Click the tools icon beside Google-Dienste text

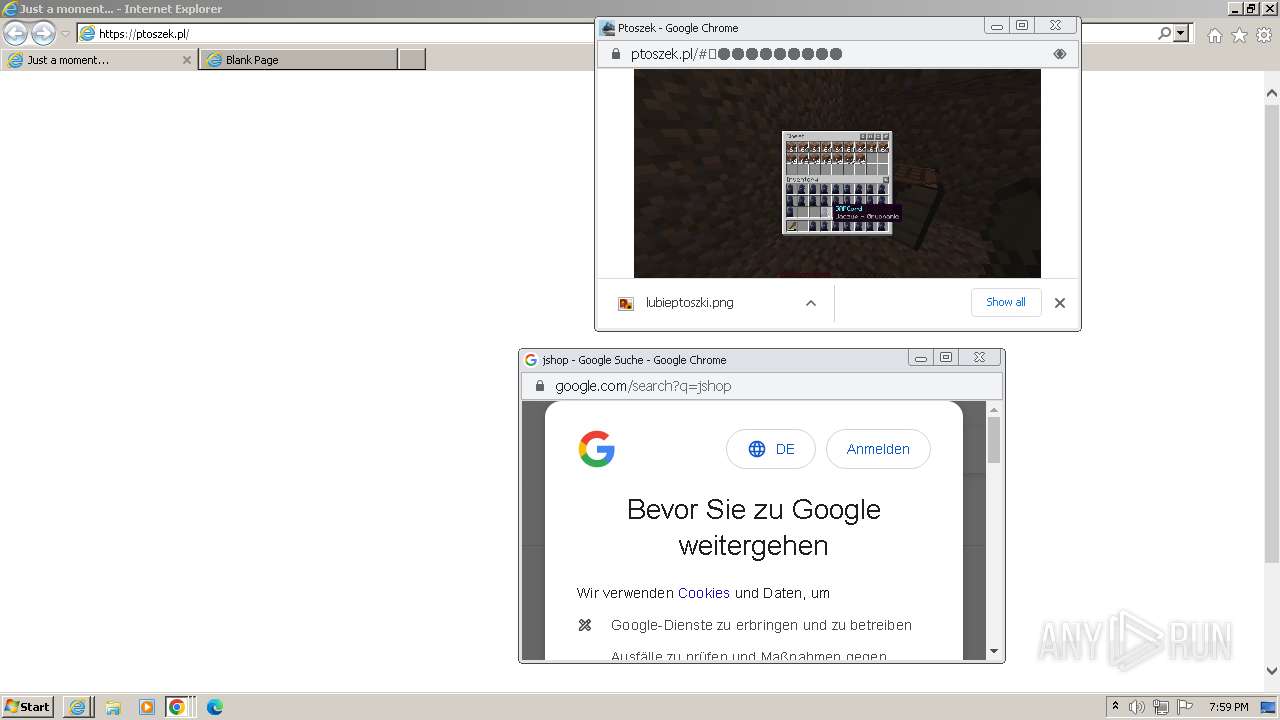[585, 625]
